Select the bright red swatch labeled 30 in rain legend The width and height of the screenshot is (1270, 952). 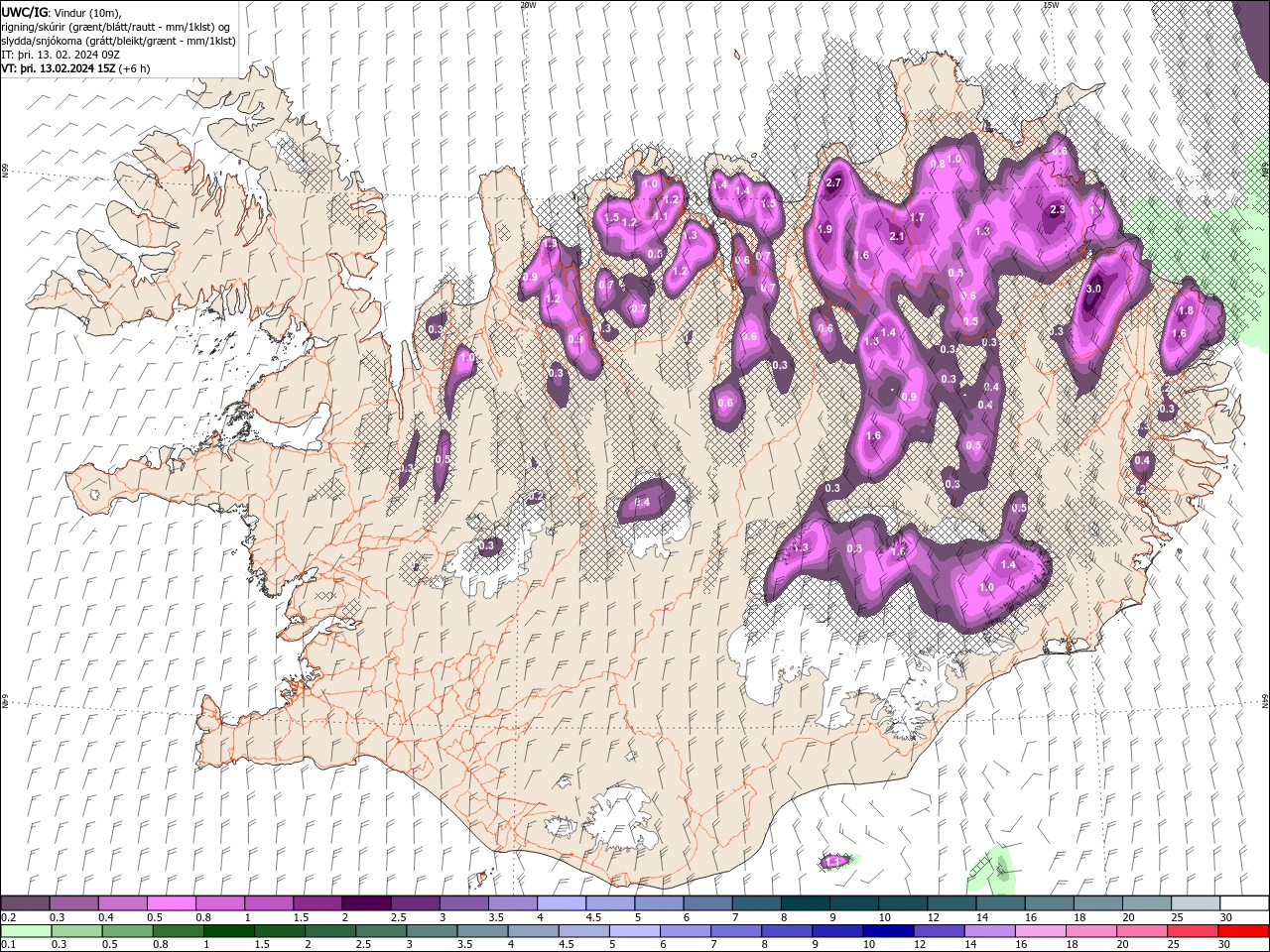(1244, 930)
